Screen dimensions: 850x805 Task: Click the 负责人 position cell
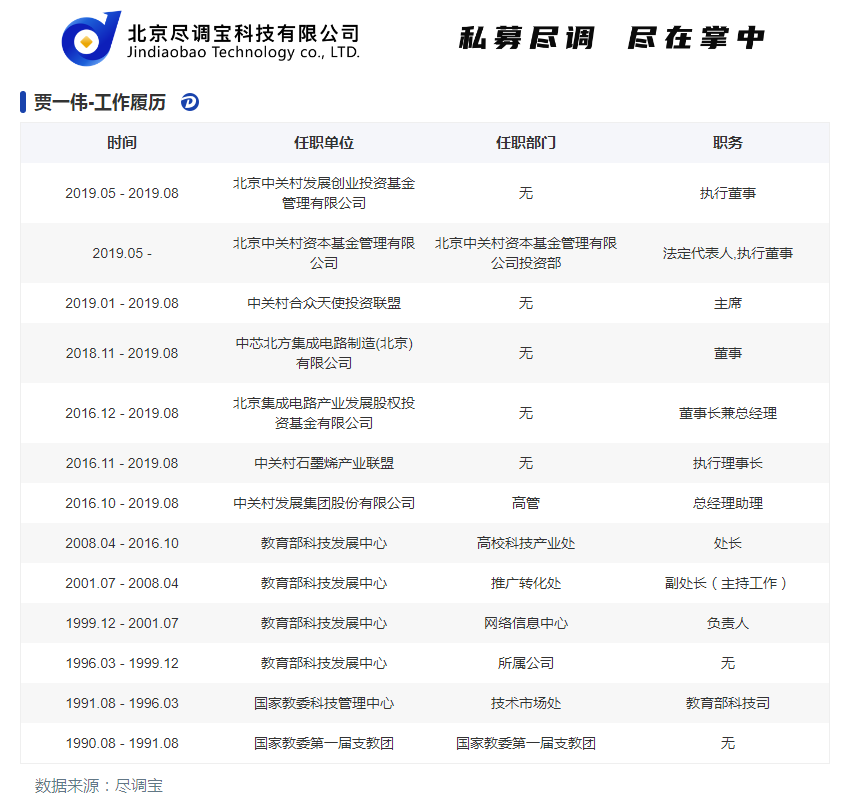pos(727,623)
